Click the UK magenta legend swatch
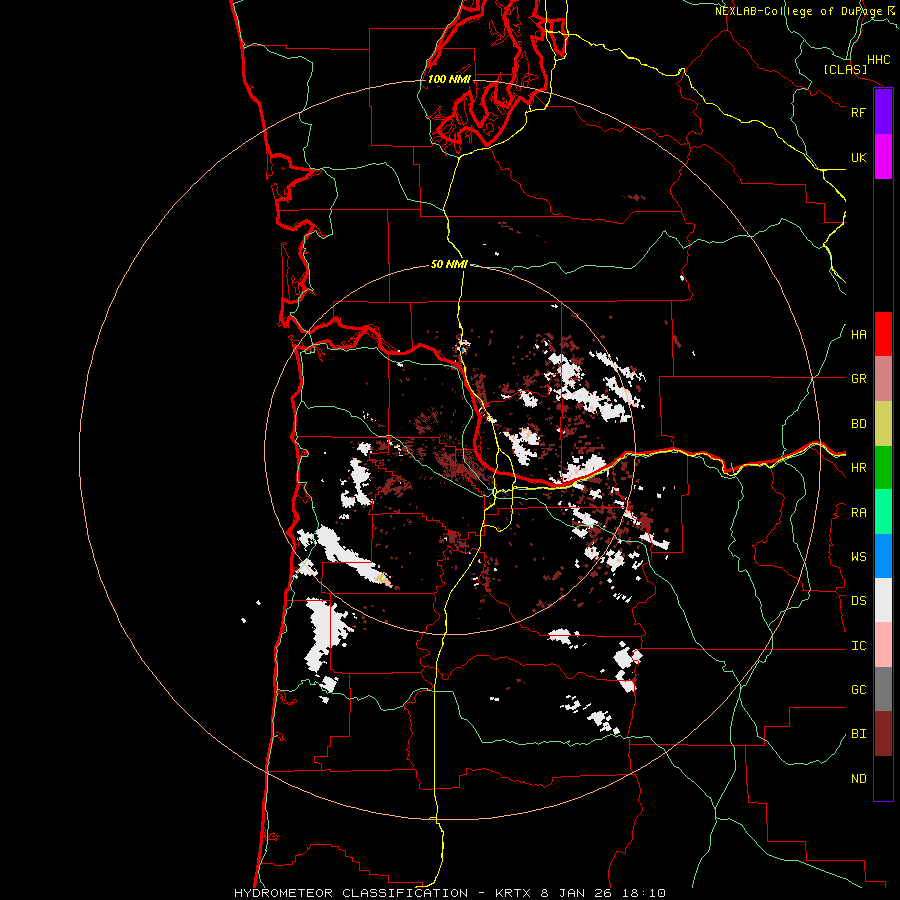This screenshot has height=900, width=900. tap(883, 157)
